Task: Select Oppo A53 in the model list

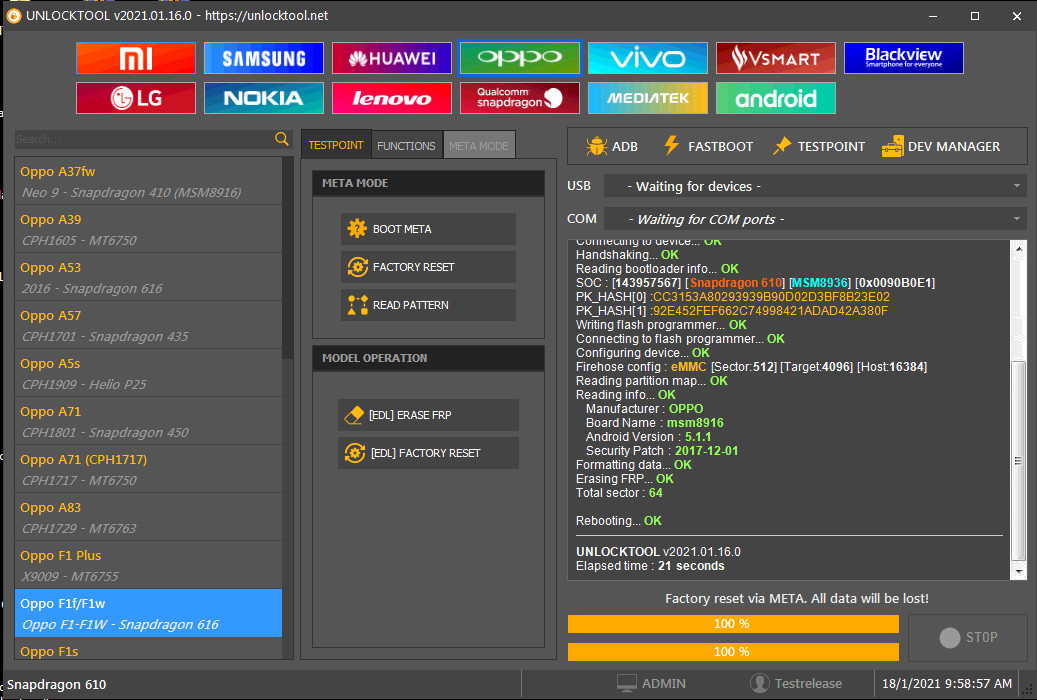Action: point(148,277)
